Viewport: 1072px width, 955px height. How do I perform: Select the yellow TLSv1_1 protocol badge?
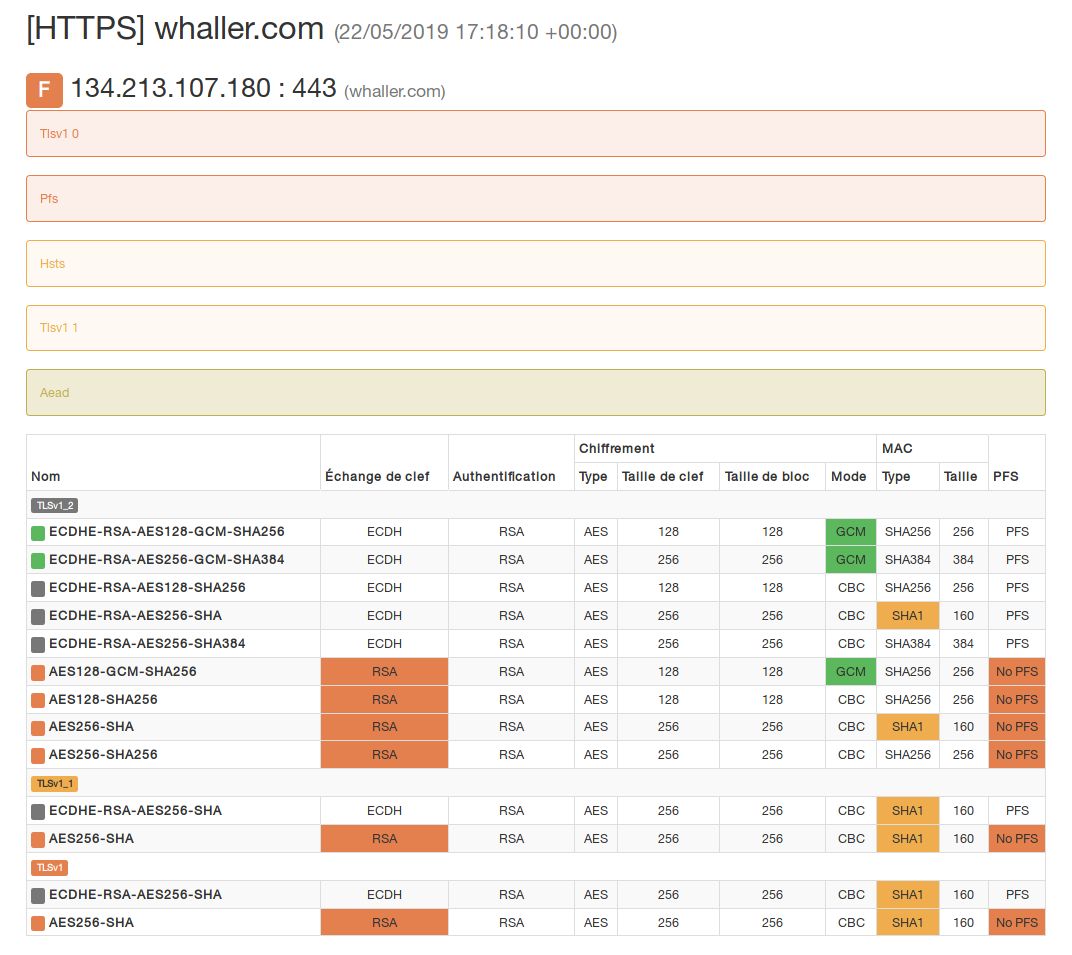tap(54, 784)
